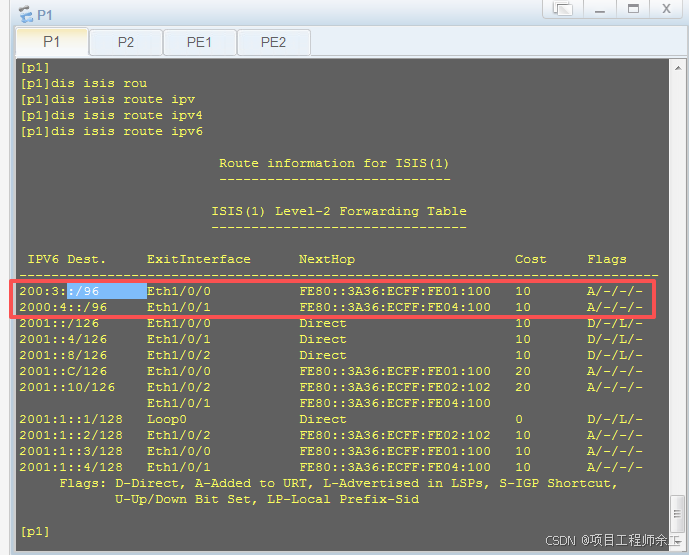
Task: Click 'ISIS(1) Level-2 Forwarding Table' heading
Action: tap(339, 211)
